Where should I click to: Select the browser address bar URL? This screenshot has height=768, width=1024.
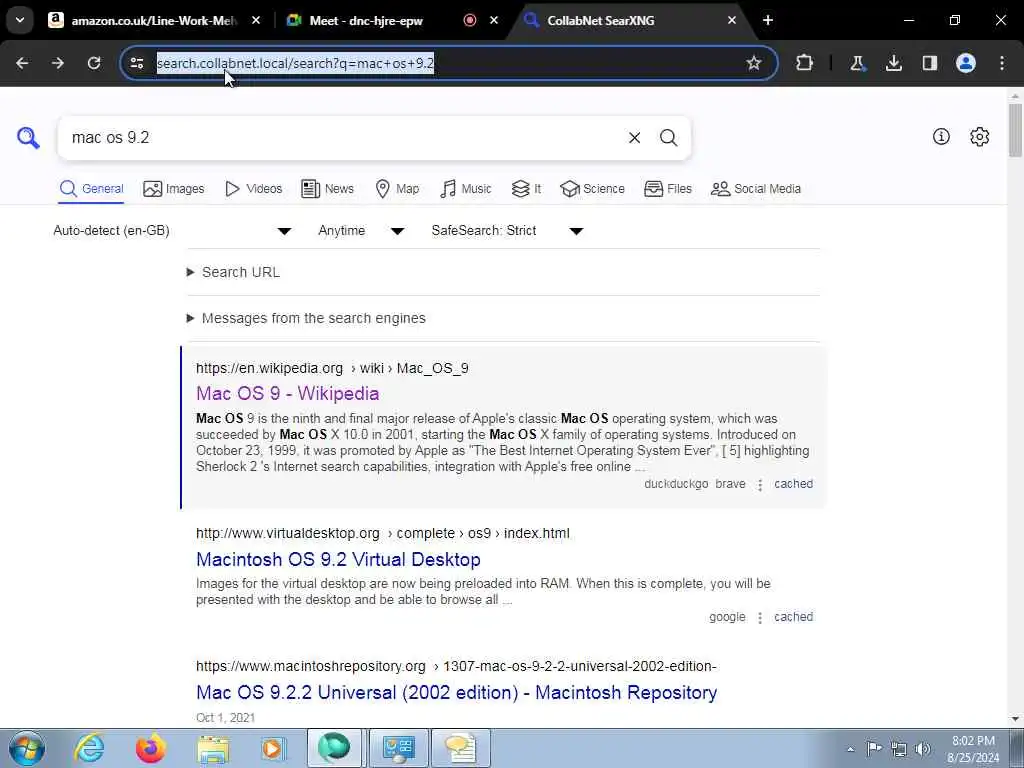(295, 63)
